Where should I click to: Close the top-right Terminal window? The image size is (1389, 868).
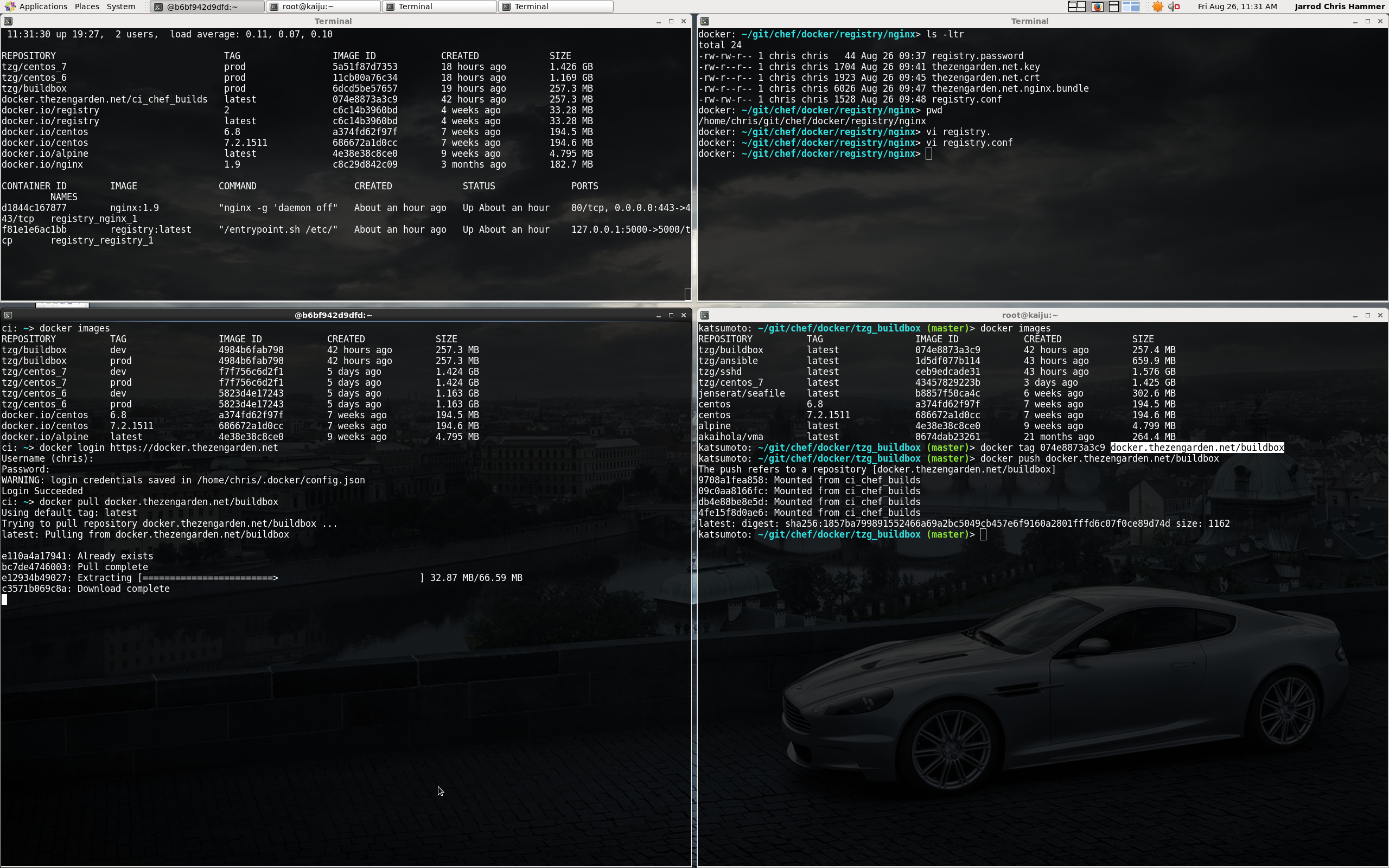coord(1380,21)
